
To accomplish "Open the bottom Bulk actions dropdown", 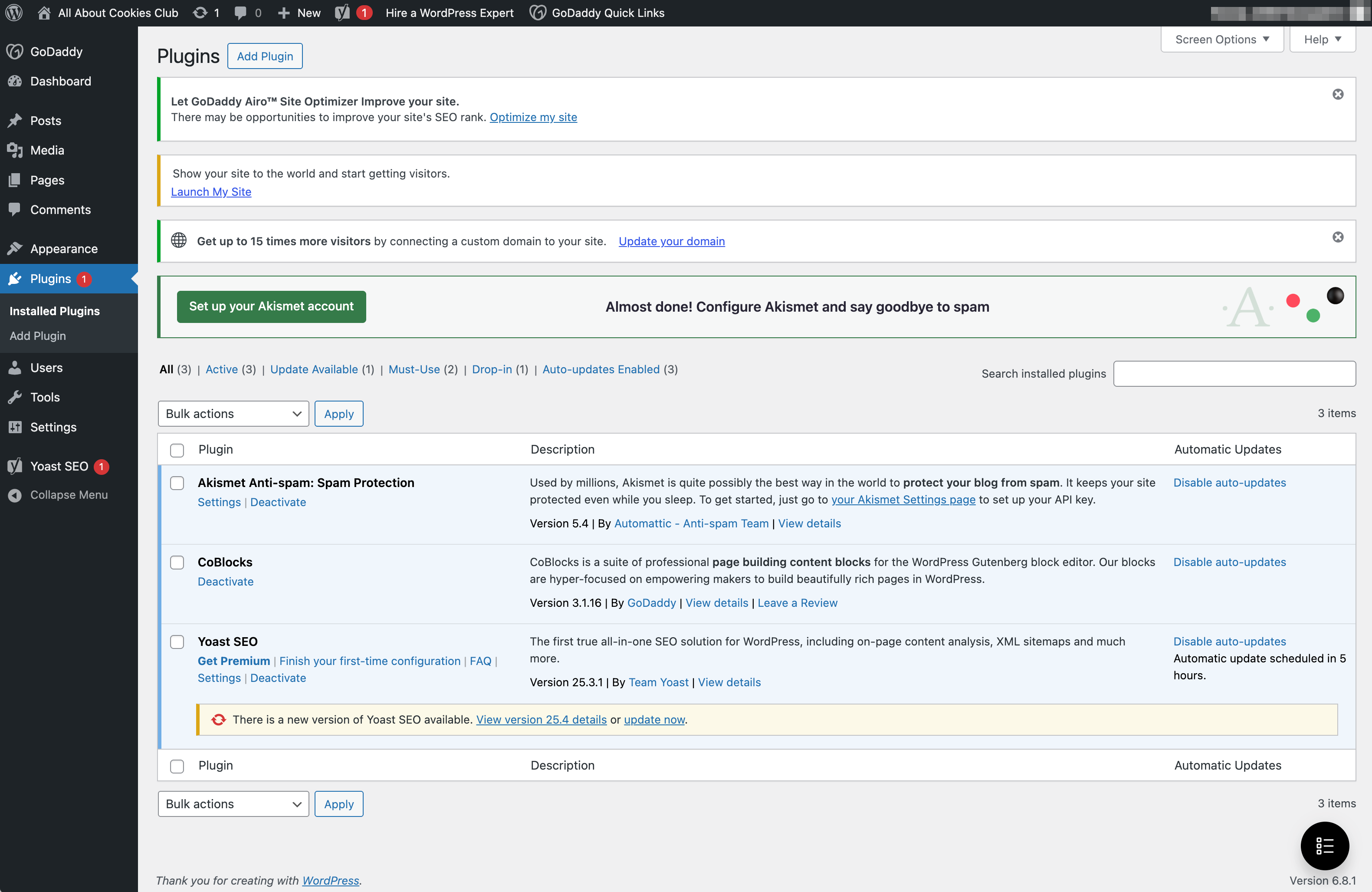I will point(233,804).
